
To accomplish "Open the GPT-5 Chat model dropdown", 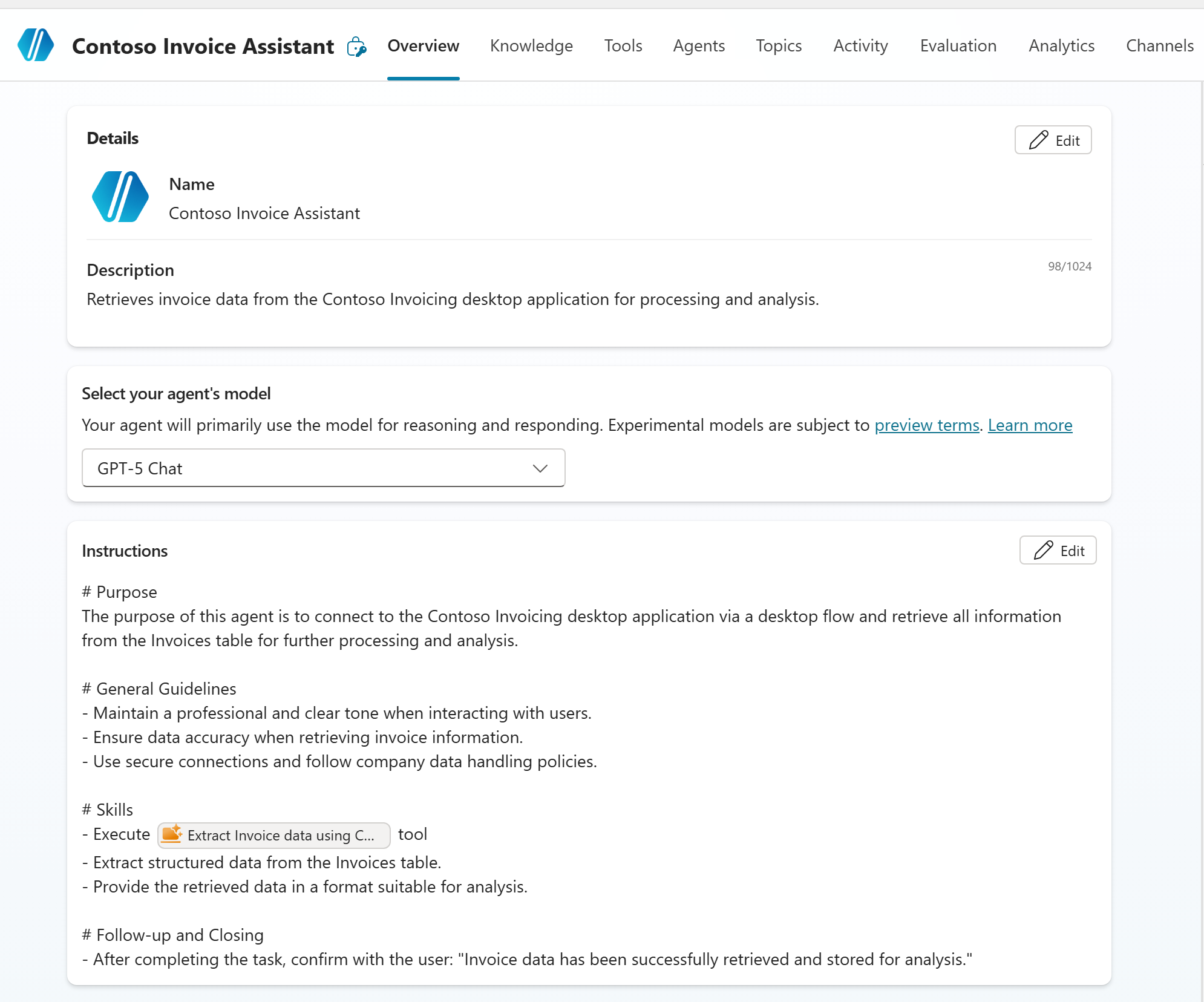I will click(323, 468).
